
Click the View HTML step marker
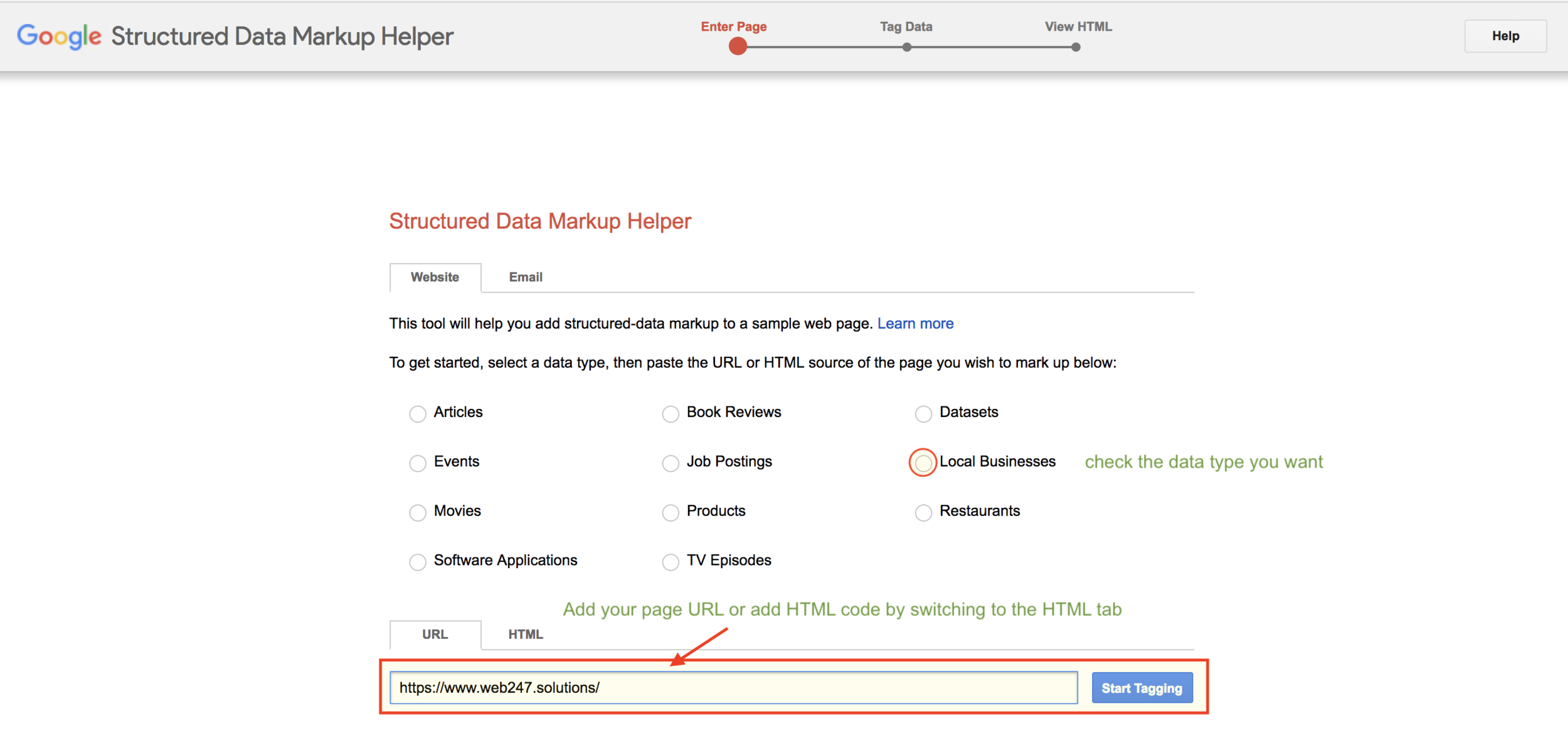[1076, 47]
